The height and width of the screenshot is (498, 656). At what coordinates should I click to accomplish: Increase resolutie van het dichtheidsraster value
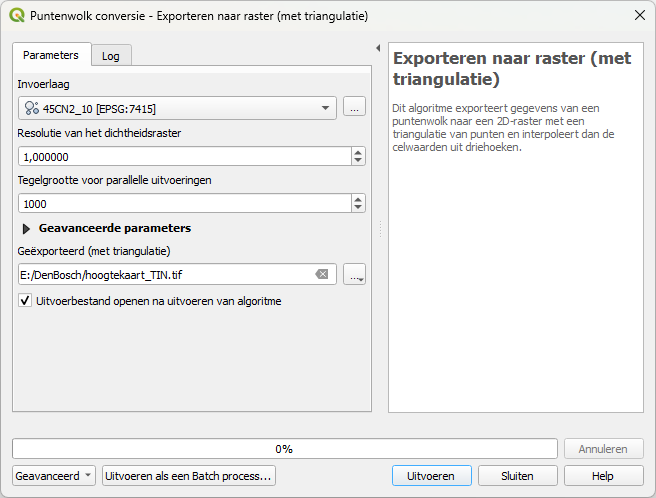click(x=358, y=152)
